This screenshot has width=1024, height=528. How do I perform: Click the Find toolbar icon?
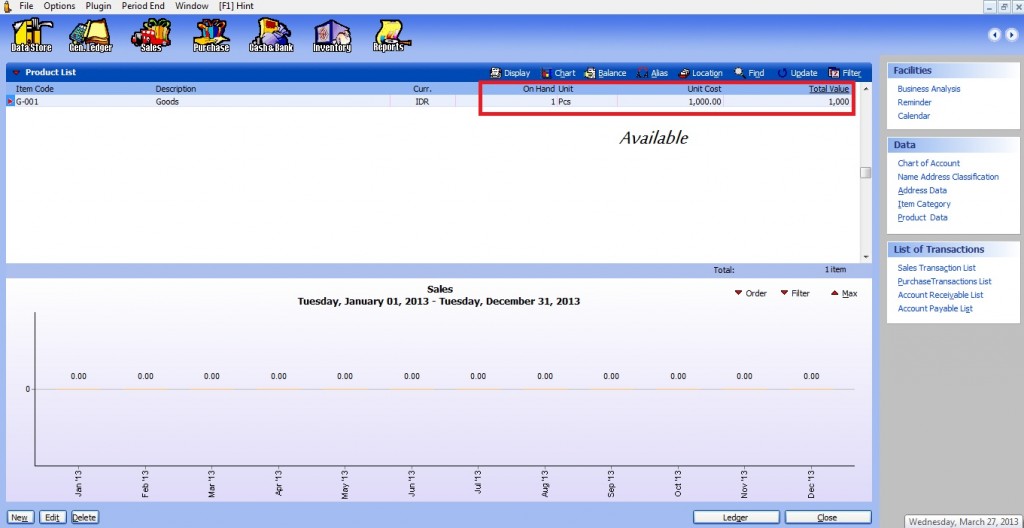click(x=749, y=73)
